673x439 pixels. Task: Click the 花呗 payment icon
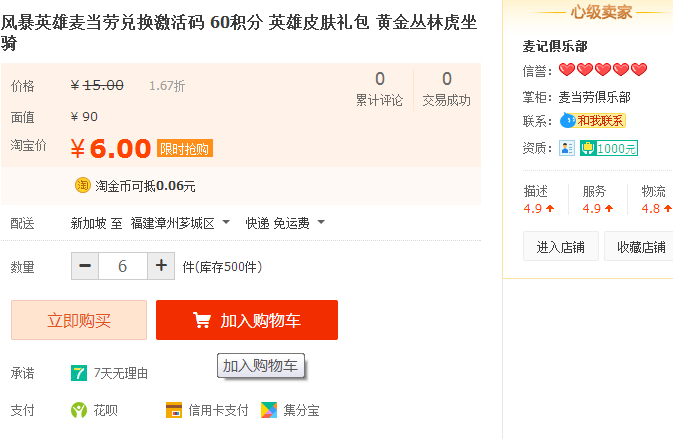point(79,410)
